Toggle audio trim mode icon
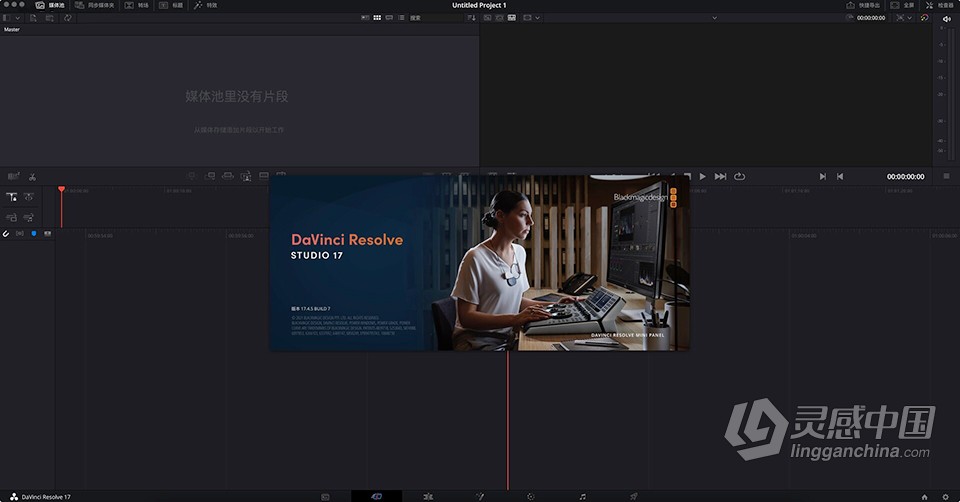 point(20,234)
